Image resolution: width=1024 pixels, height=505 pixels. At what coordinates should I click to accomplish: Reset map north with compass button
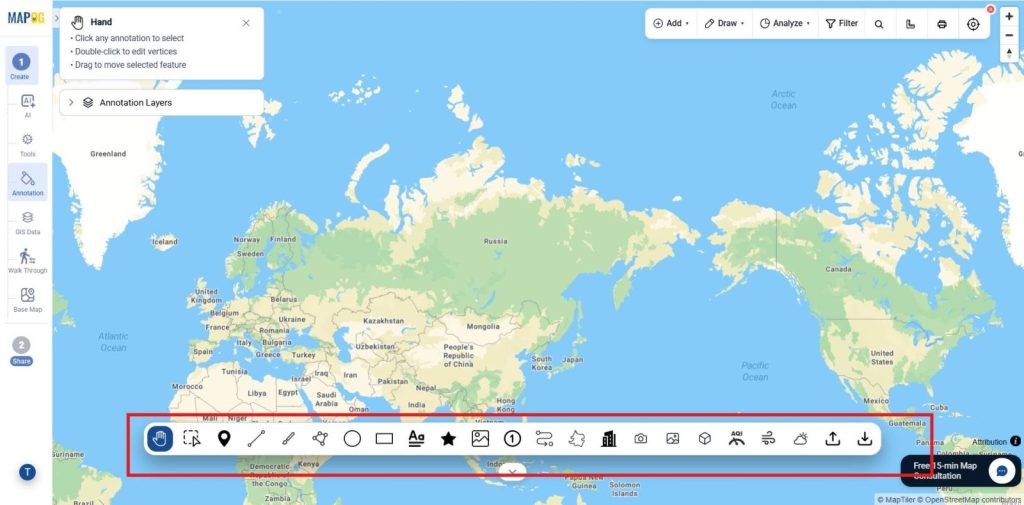coord(1009,53)
